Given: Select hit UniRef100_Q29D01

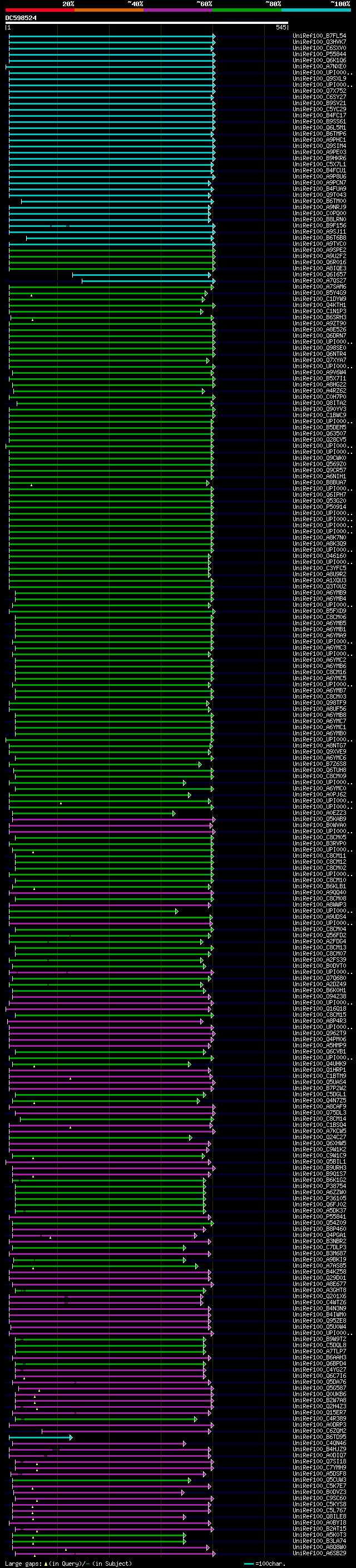Looking at the screenshot, I should pos(319,1278).
